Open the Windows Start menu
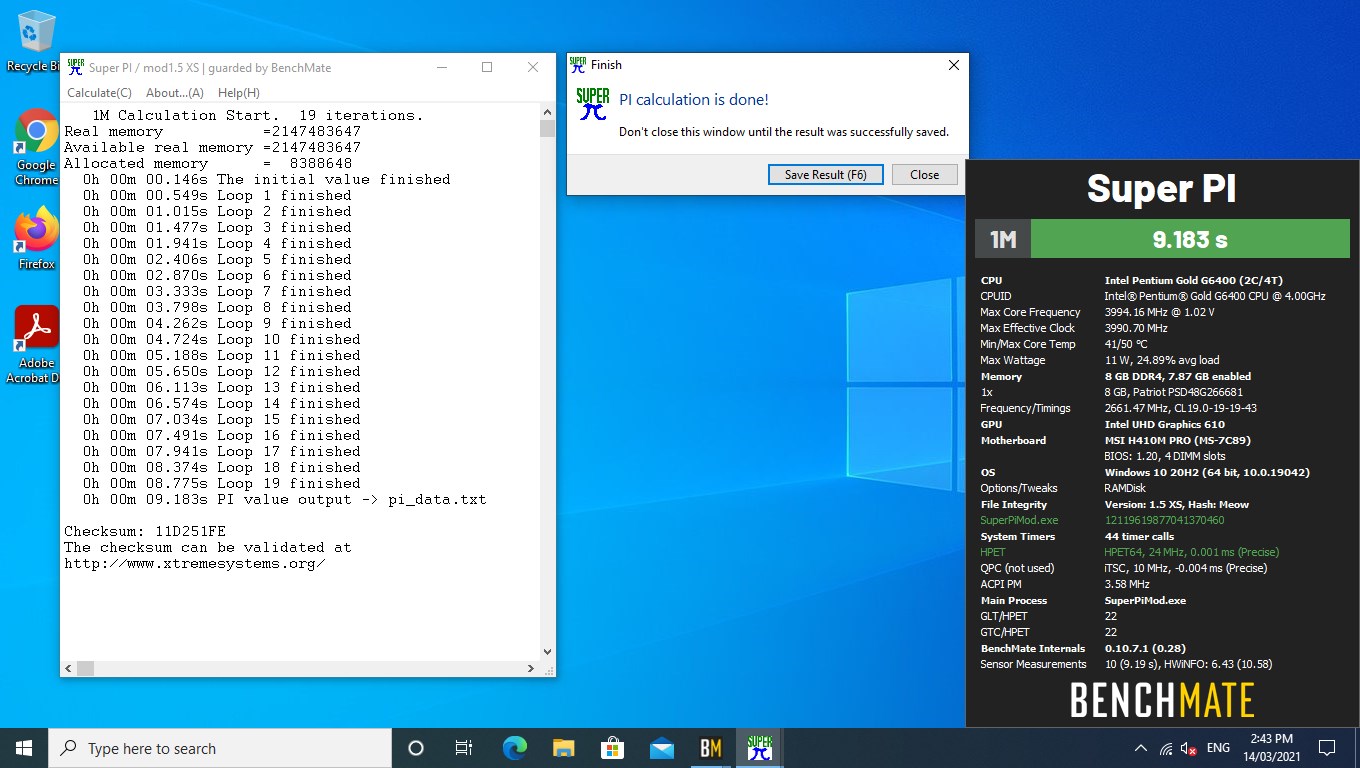 coord(24,748)
